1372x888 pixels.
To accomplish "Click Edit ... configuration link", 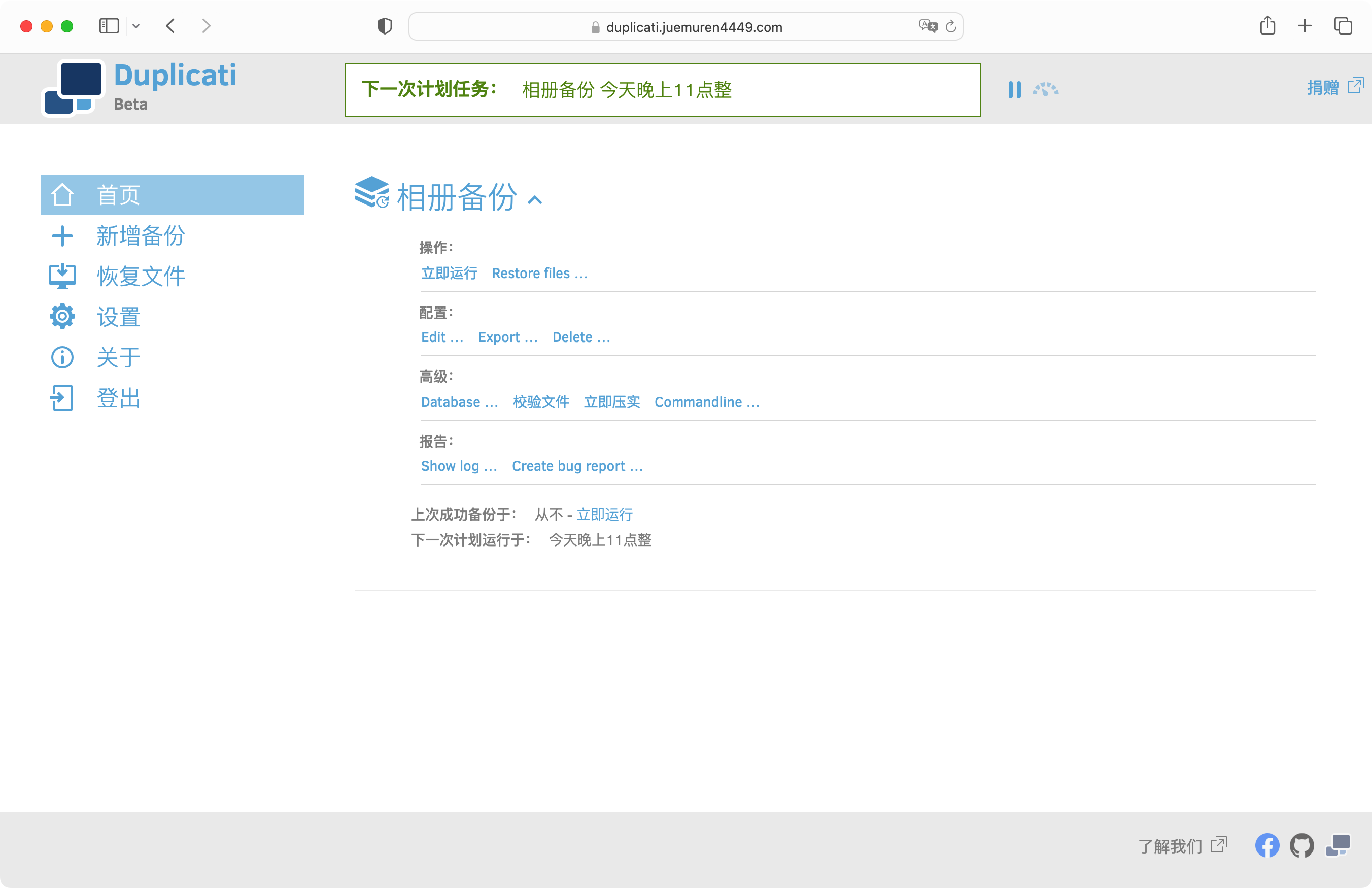I will coord(441,337).
